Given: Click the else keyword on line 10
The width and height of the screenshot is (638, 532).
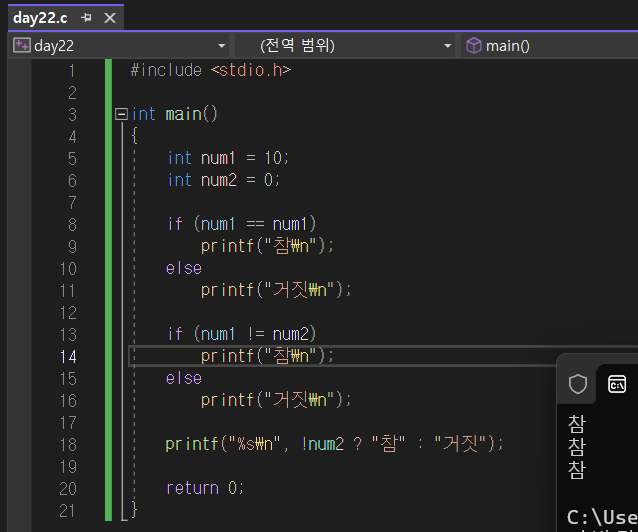Looking at the screenshot, I should (184, 269).
